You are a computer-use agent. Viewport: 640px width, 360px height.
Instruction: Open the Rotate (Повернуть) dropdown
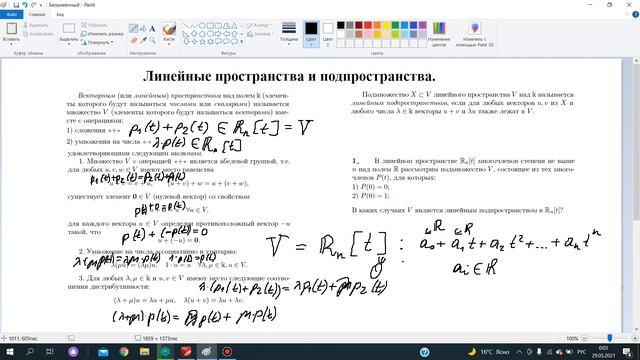(97, 42)
